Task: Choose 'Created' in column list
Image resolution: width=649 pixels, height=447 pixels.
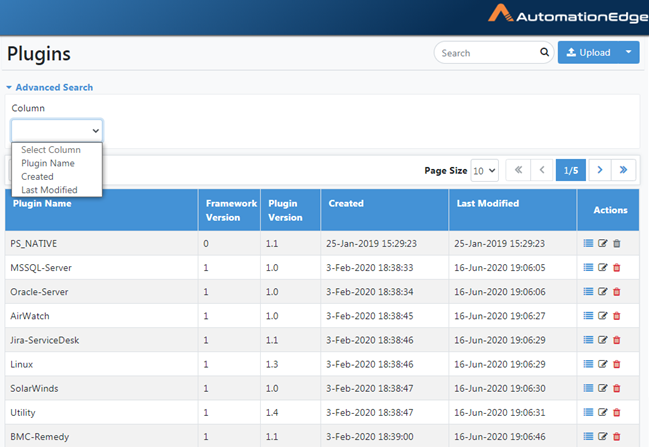Action: point(37,176)
